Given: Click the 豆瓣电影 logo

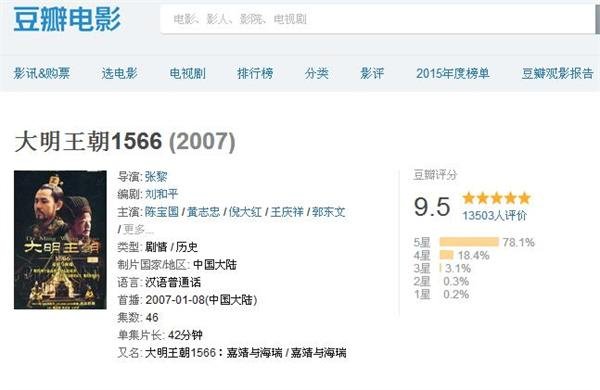Looking at the screenshot, I should (67, 19).
